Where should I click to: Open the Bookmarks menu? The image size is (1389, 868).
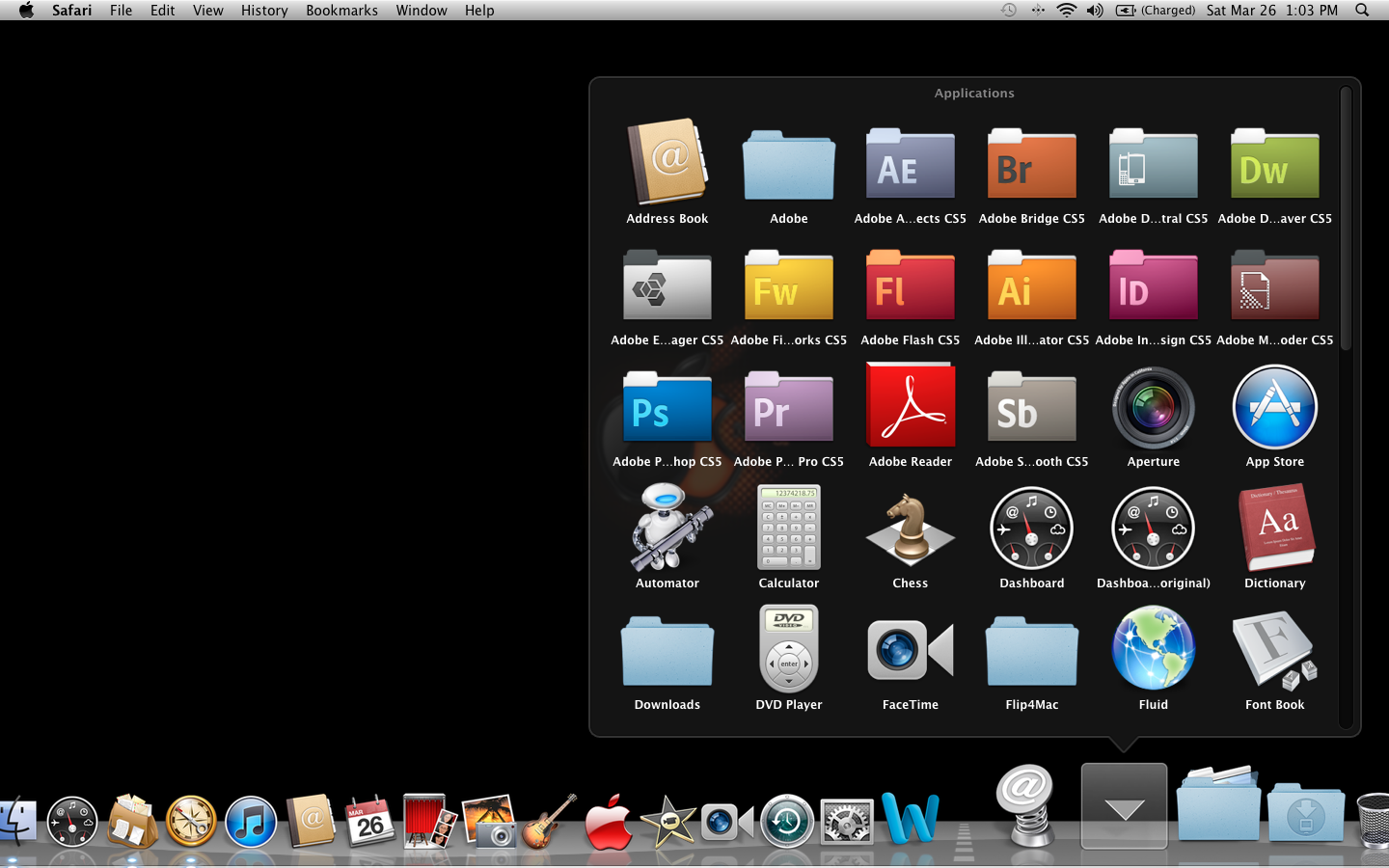point(341,10)
